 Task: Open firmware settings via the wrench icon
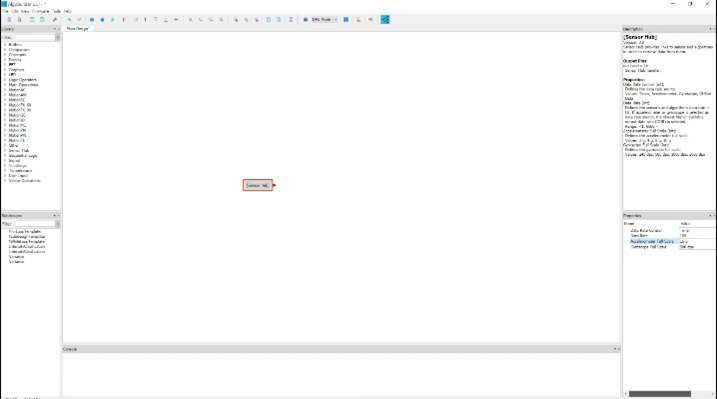pyautogui.click(x=55, y=20)
